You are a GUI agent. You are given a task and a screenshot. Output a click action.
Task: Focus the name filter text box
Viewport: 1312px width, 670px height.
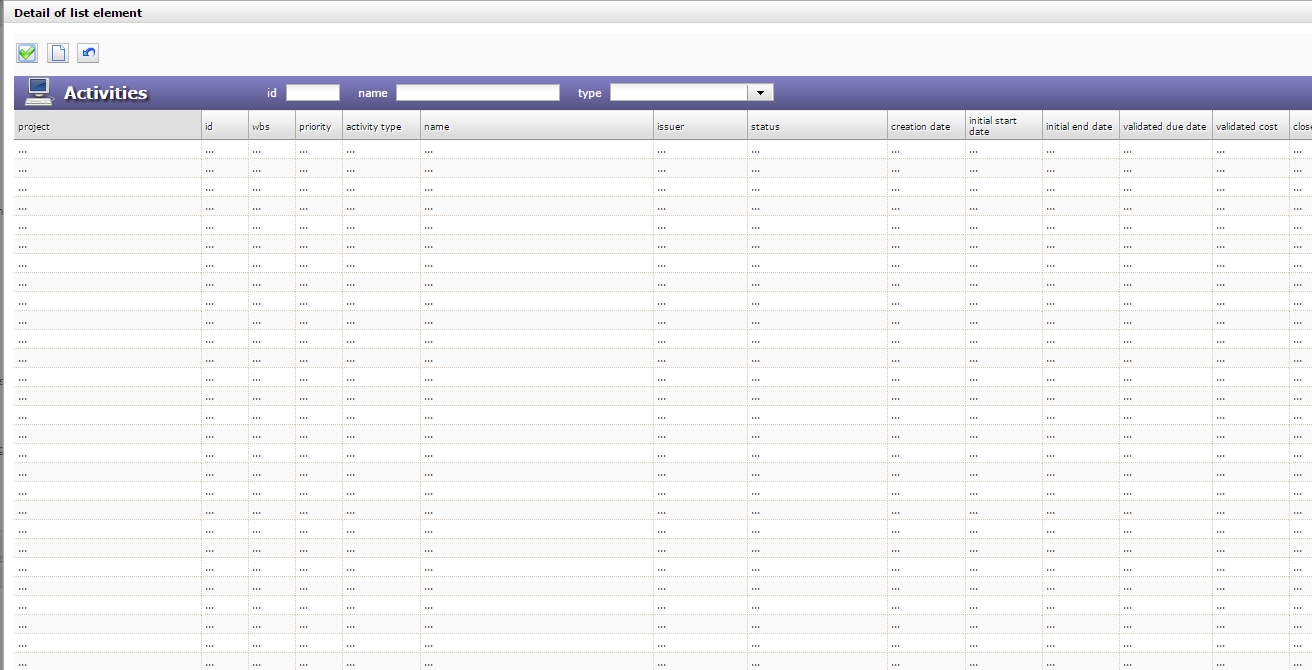477,92
